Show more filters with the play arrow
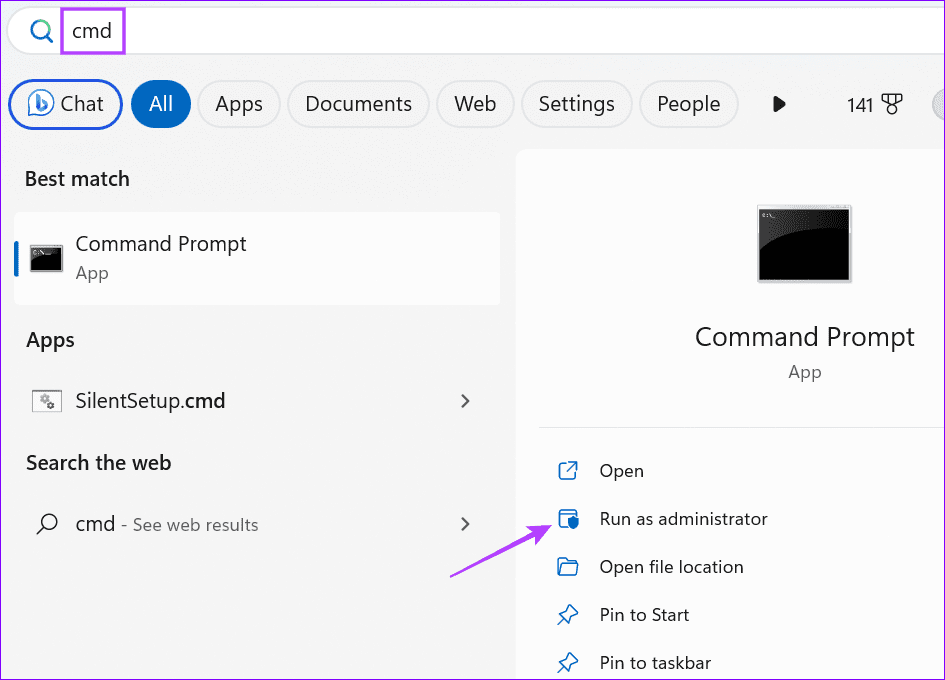 779,104
